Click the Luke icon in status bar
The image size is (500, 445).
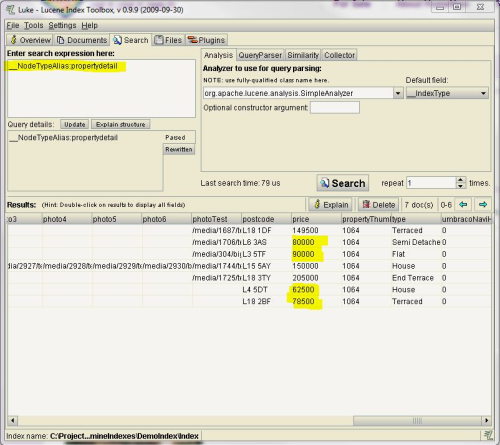489,435
